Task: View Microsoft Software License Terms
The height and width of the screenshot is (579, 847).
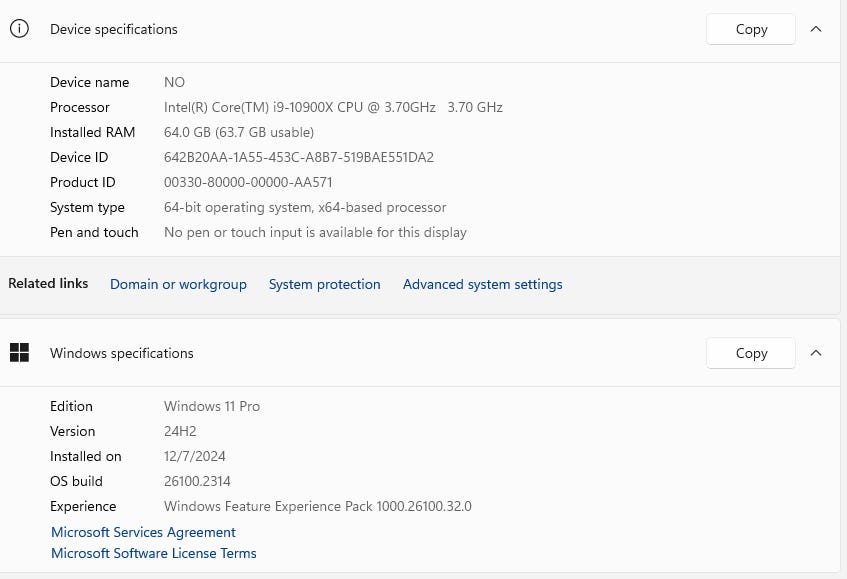Action: [153, 553]
